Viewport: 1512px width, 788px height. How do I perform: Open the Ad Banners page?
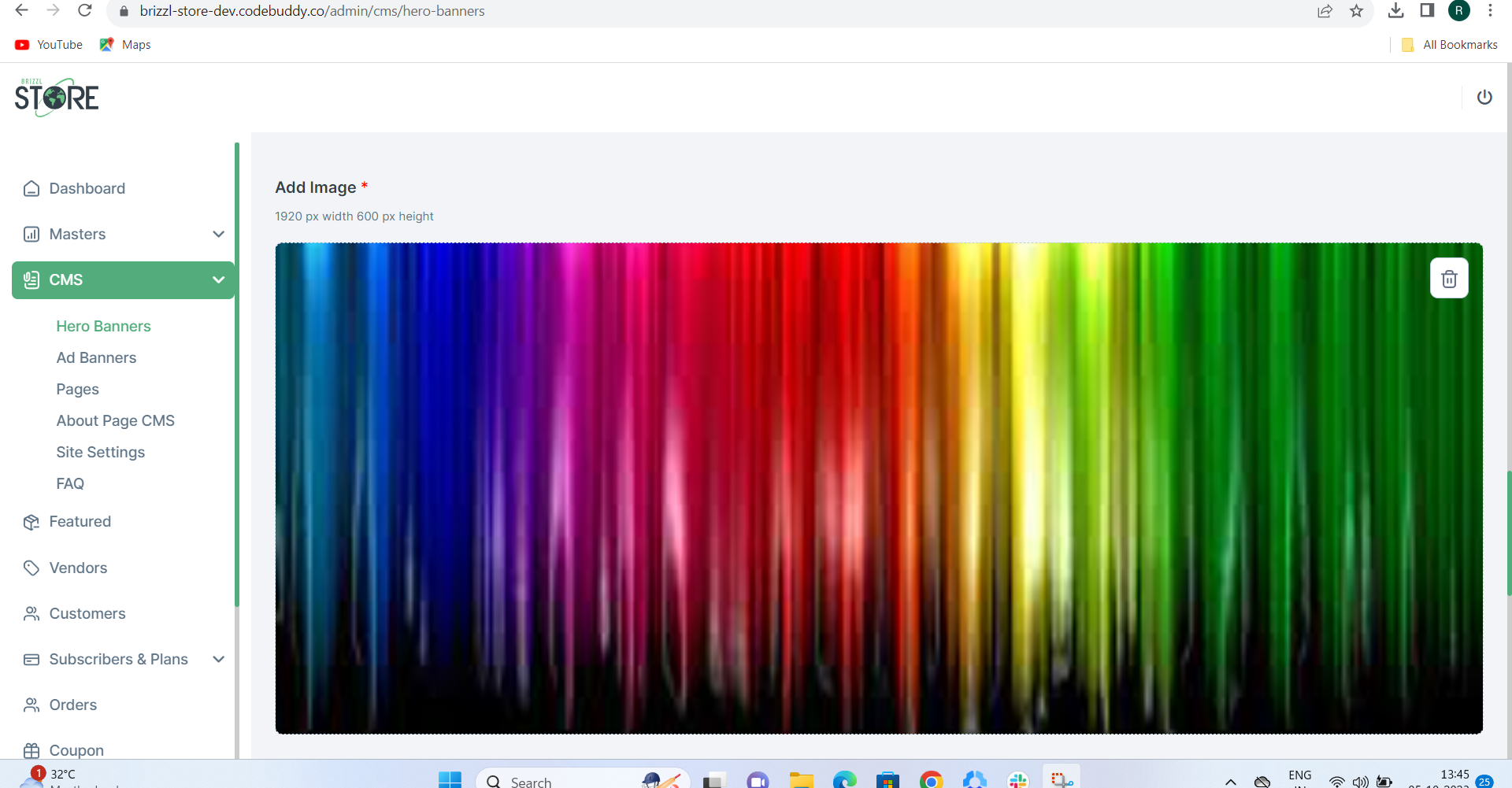pos(96,357)
